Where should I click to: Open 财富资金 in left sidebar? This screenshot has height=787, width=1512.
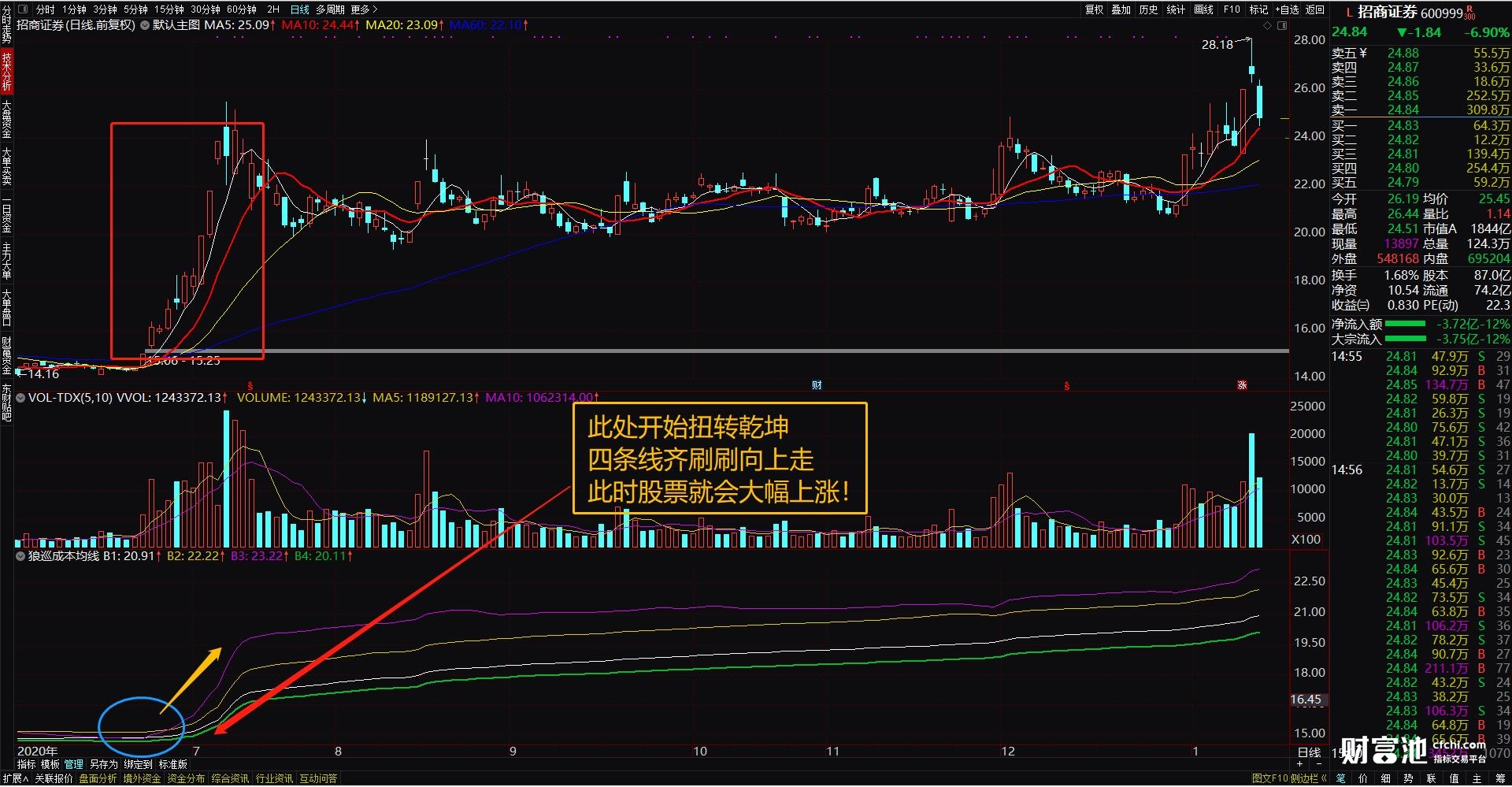[6, 356]
